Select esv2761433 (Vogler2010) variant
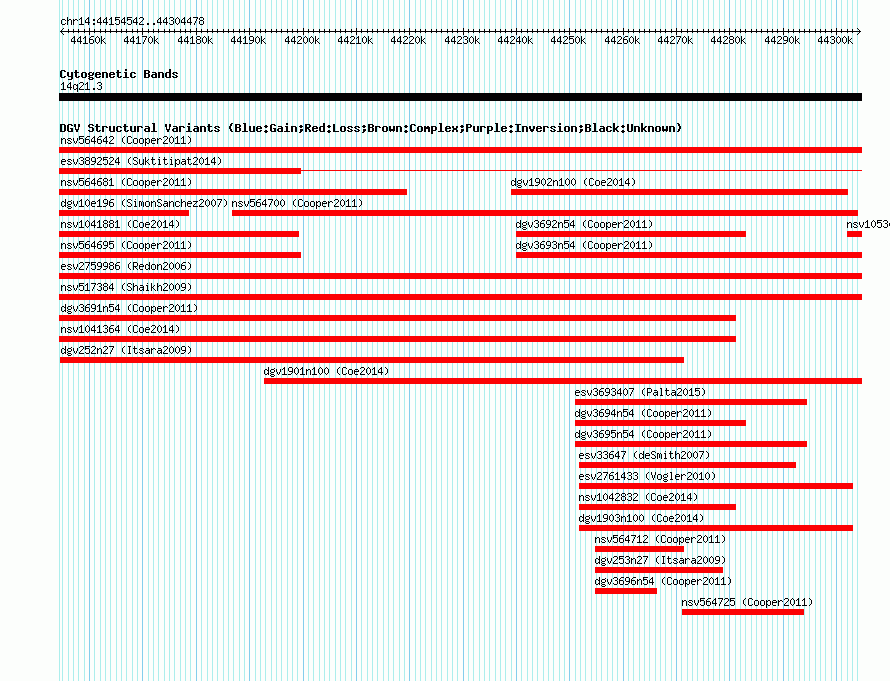Screen dimensions: 890x681 click(x=647, y=476)
